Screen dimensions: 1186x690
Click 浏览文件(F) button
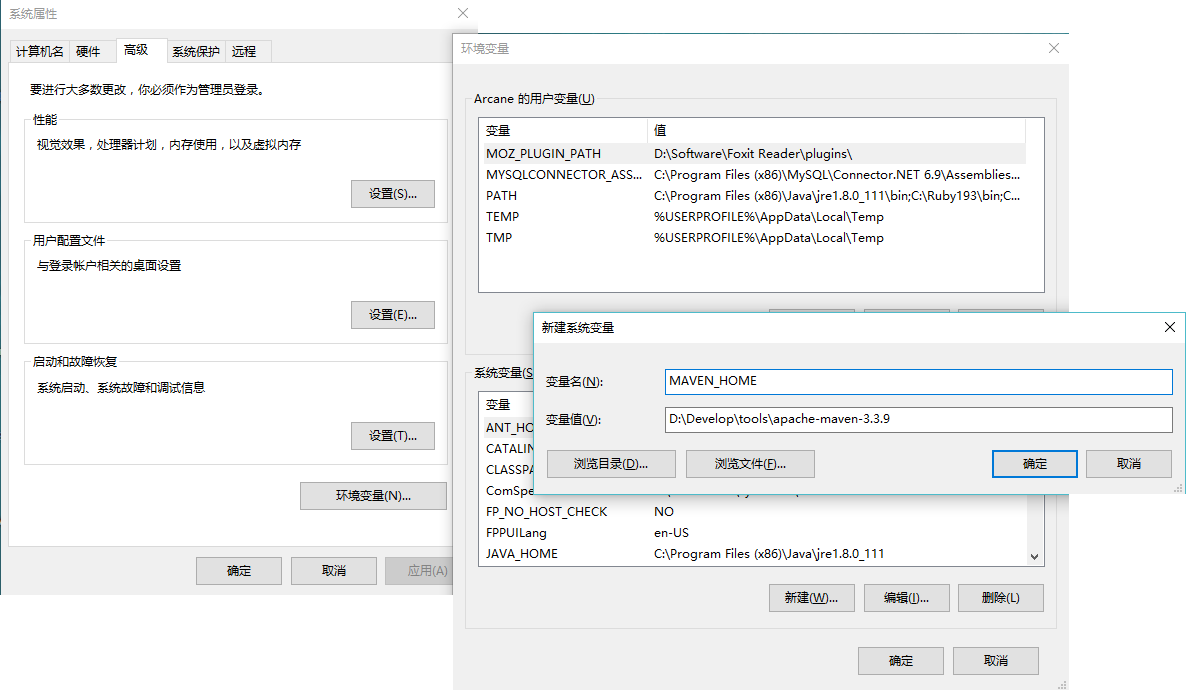click(x=750, y=464)
